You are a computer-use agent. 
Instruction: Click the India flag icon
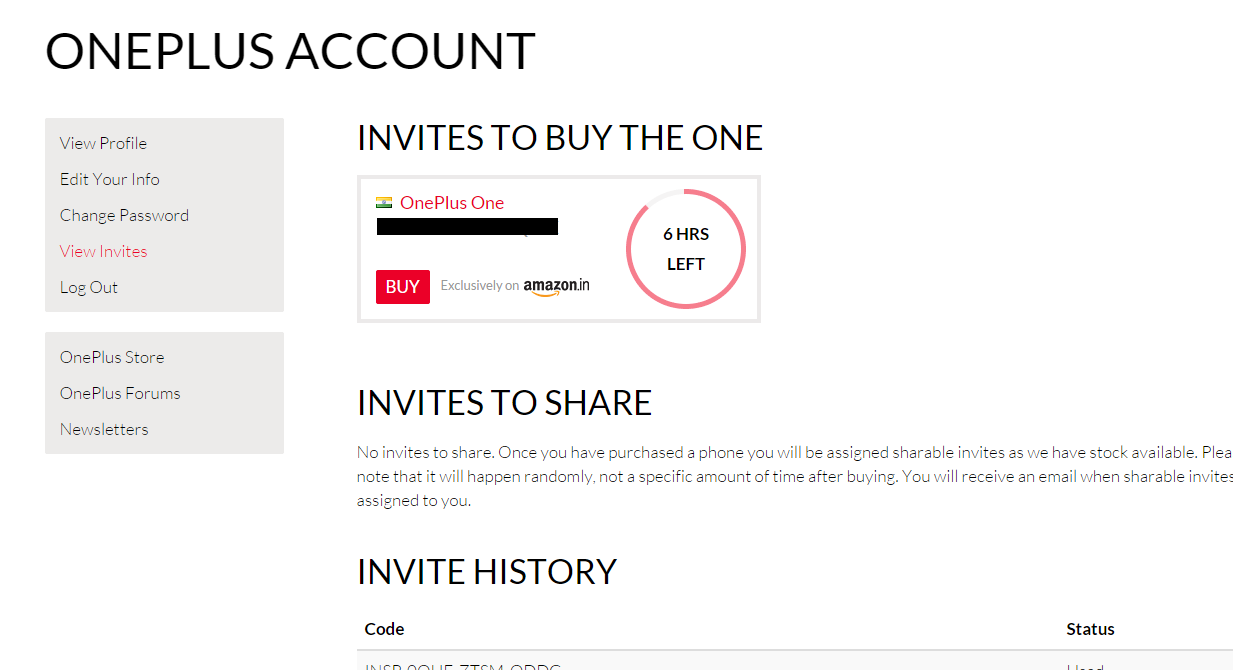[384, 203]
